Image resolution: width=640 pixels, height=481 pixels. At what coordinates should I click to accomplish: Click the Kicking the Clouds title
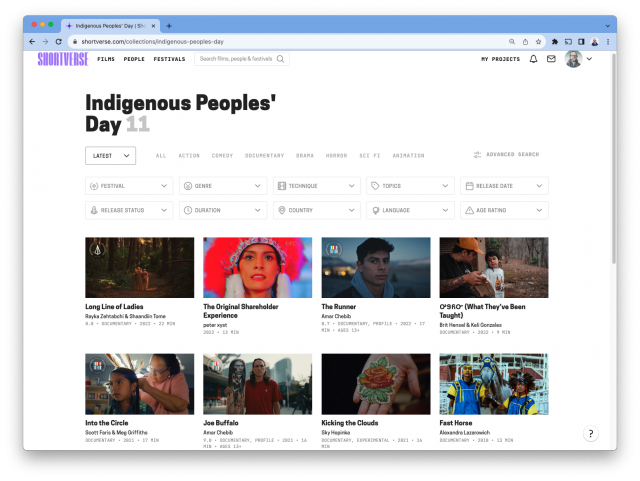pos(350,423)
